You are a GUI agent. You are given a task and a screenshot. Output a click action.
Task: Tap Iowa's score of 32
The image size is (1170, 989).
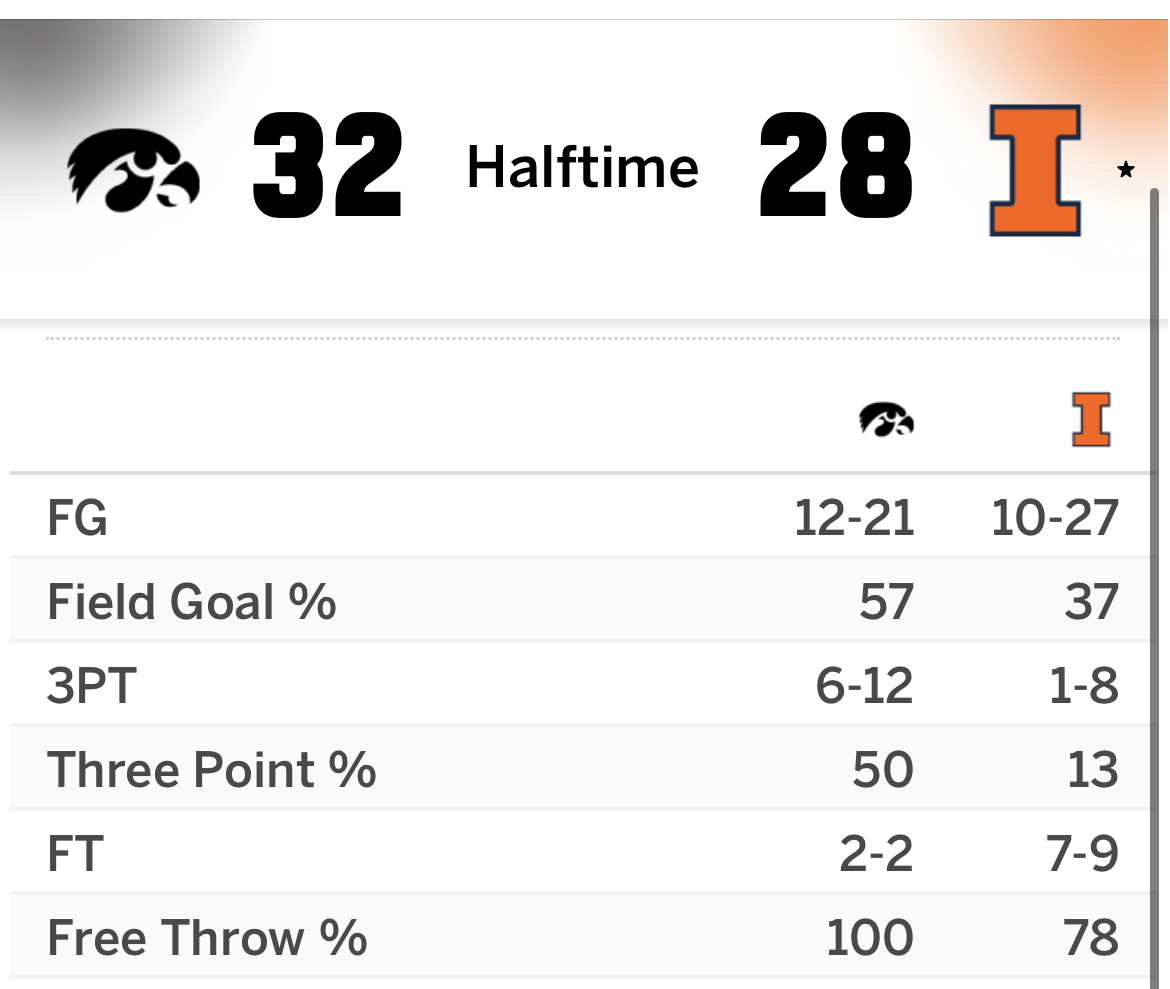pyautogui.click(x=328, y=165)
